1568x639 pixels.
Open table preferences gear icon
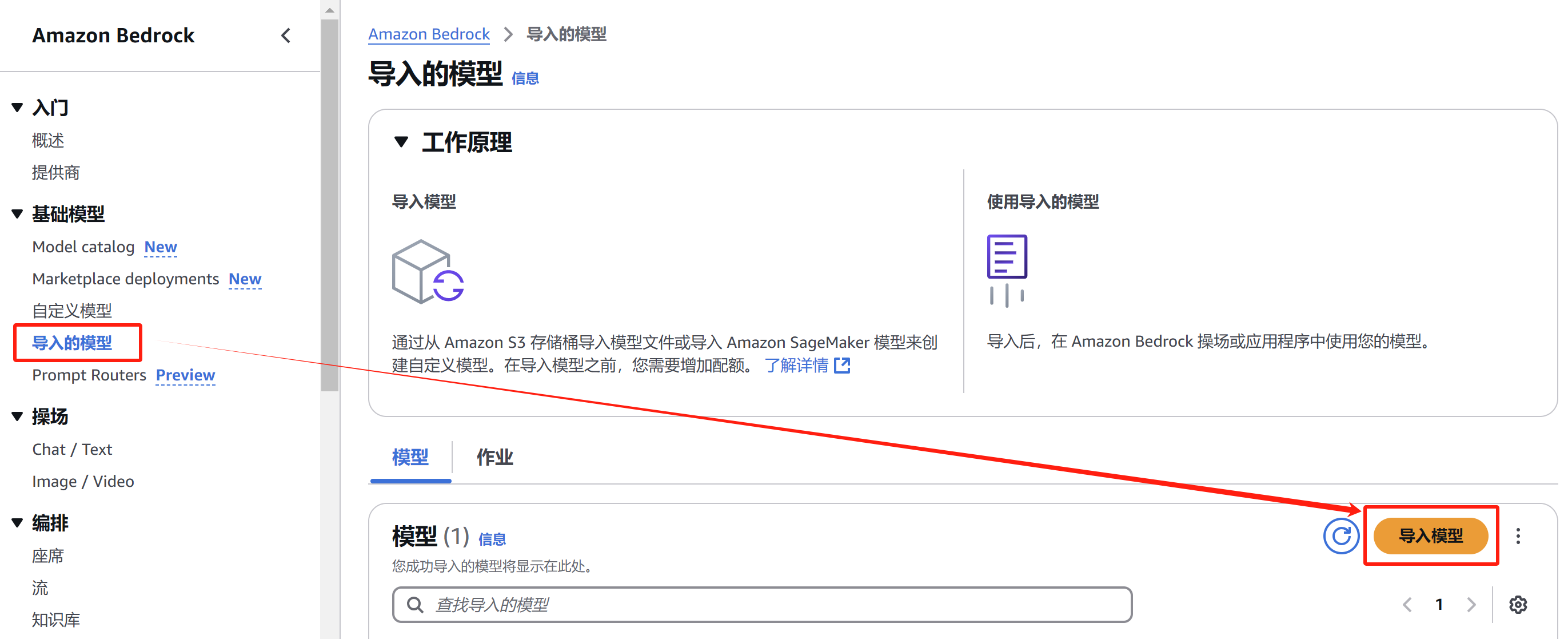(x=1518, y=604)
